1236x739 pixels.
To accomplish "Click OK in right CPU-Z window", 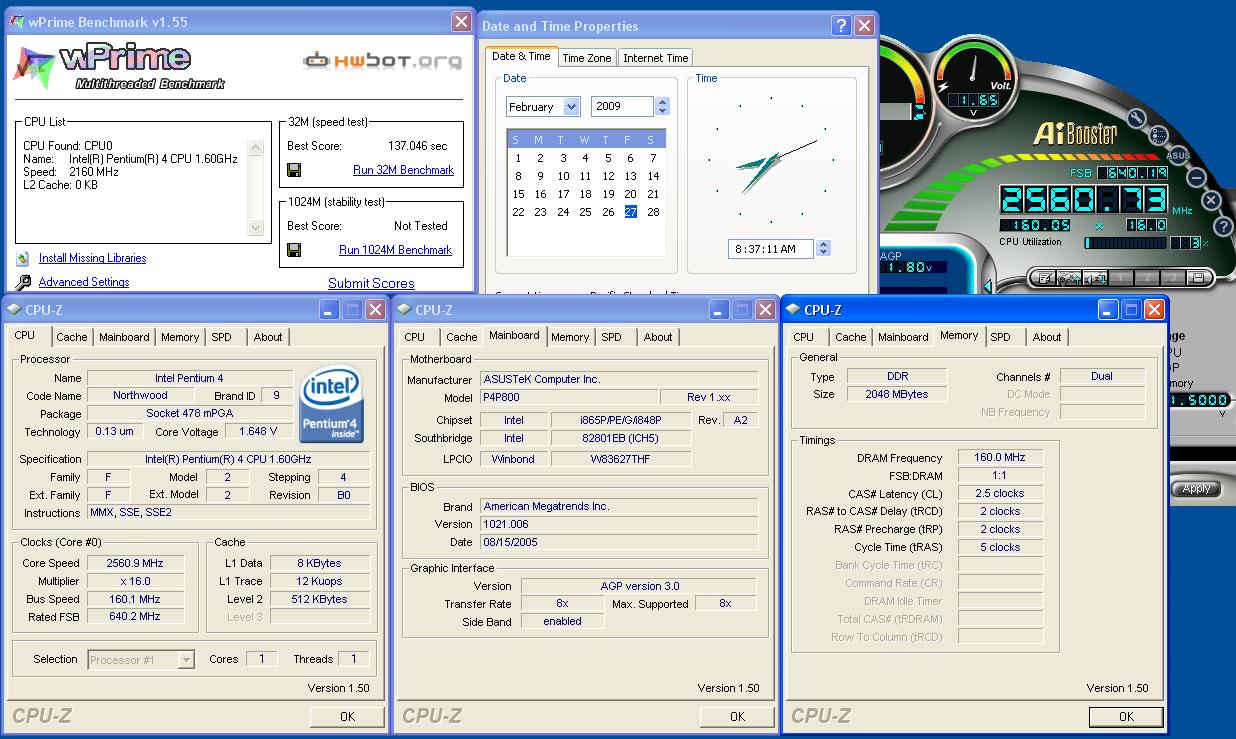I will click(1126, 716).
